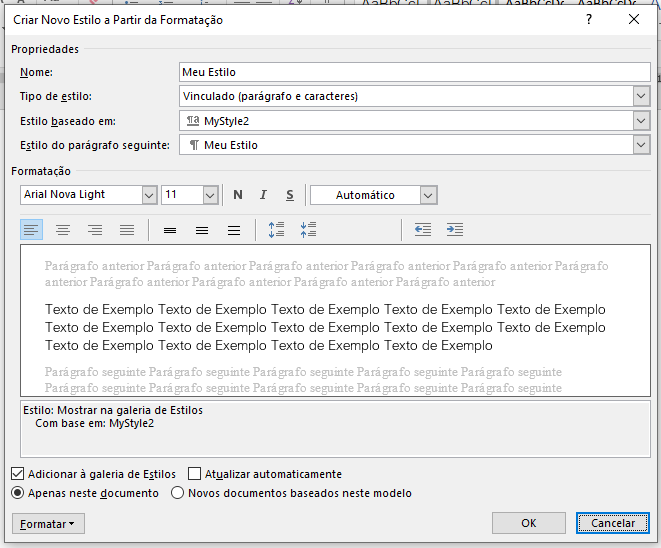Open the Automático font color picker
Image resolution: width=661 pixels, height=548 pixels.
[428, 195]
